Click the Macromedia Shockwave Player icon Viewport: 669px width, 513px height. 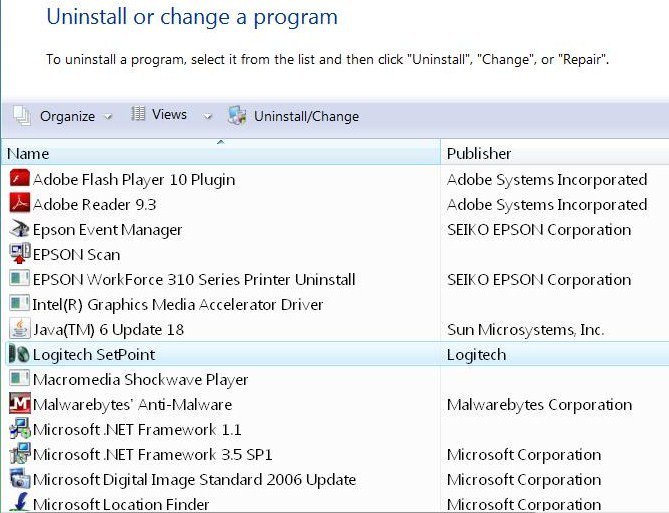20,379
